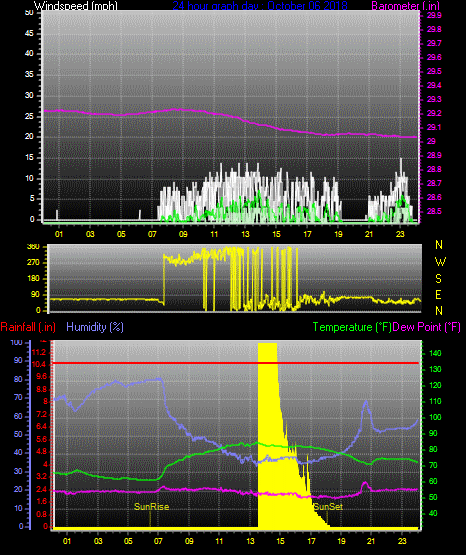This screenshot has width=466, height=555.
Task: Click barometer scale value 28.9
Action: (x=434, y=155)
